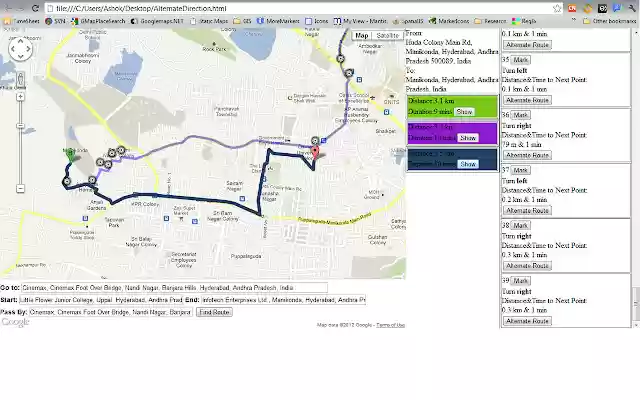The height and width of the screenshot is (400, 640).
Task: Open the Icons bookmark
Action: pos(317,21)
